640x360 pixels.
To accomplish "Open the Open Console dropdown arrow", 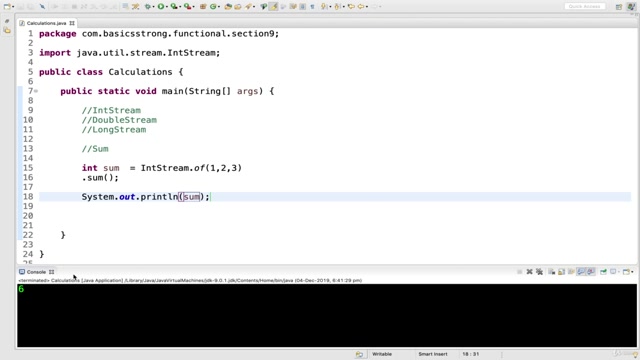I will tap(632, 272).
